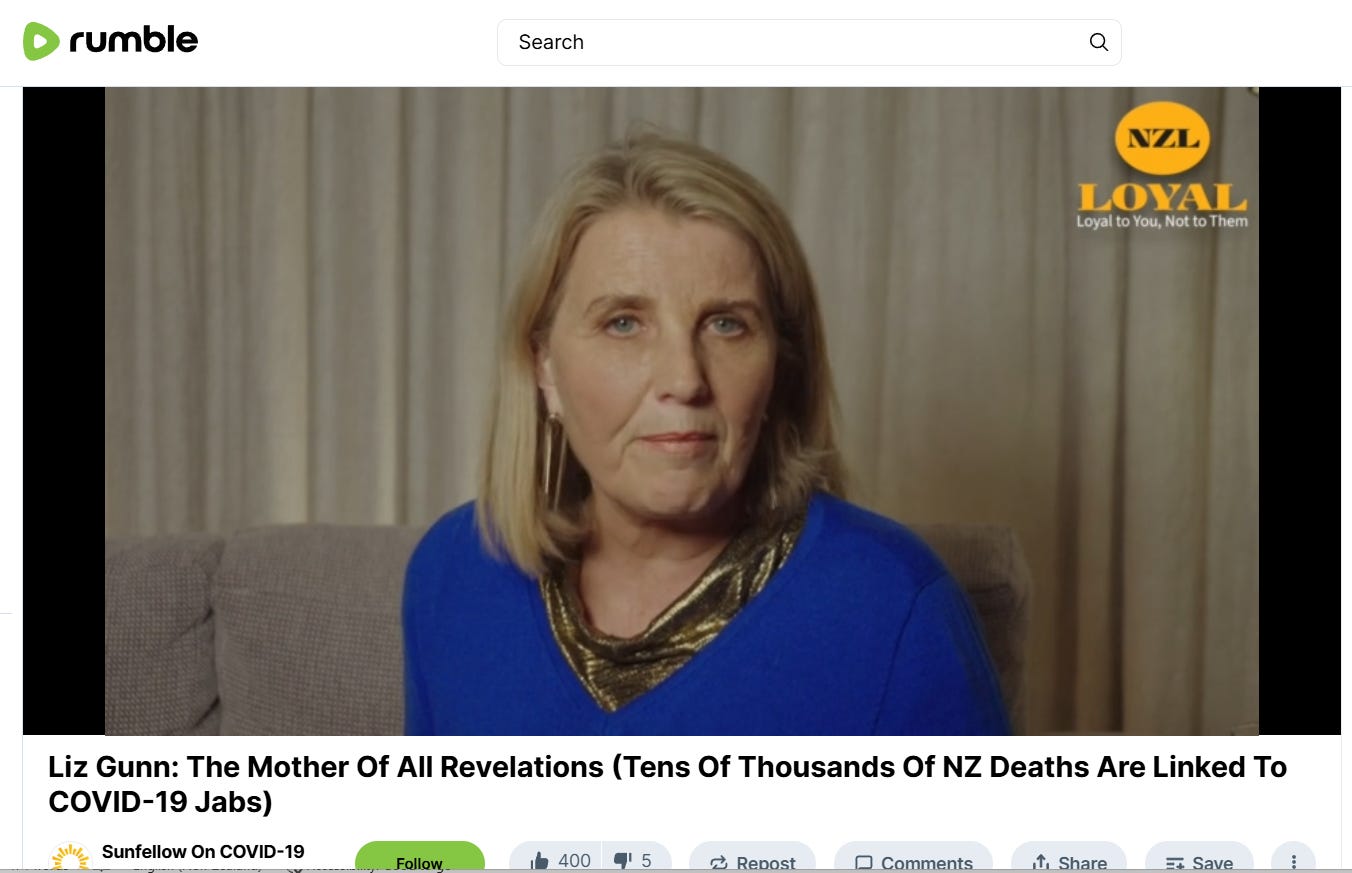Repost this video
1352x873 pixels.
(752, 862)
